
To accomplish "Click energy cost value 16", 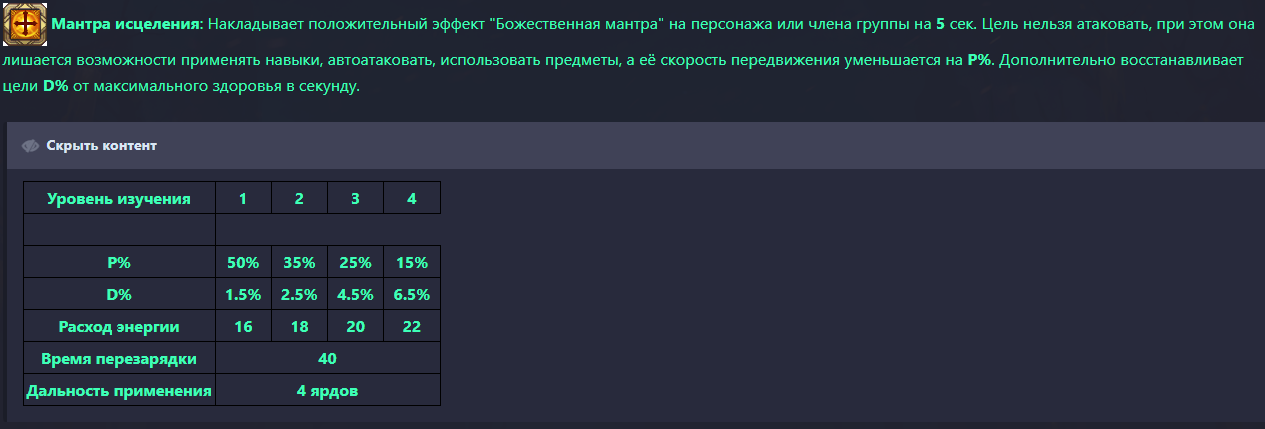I will click(243, 326).
